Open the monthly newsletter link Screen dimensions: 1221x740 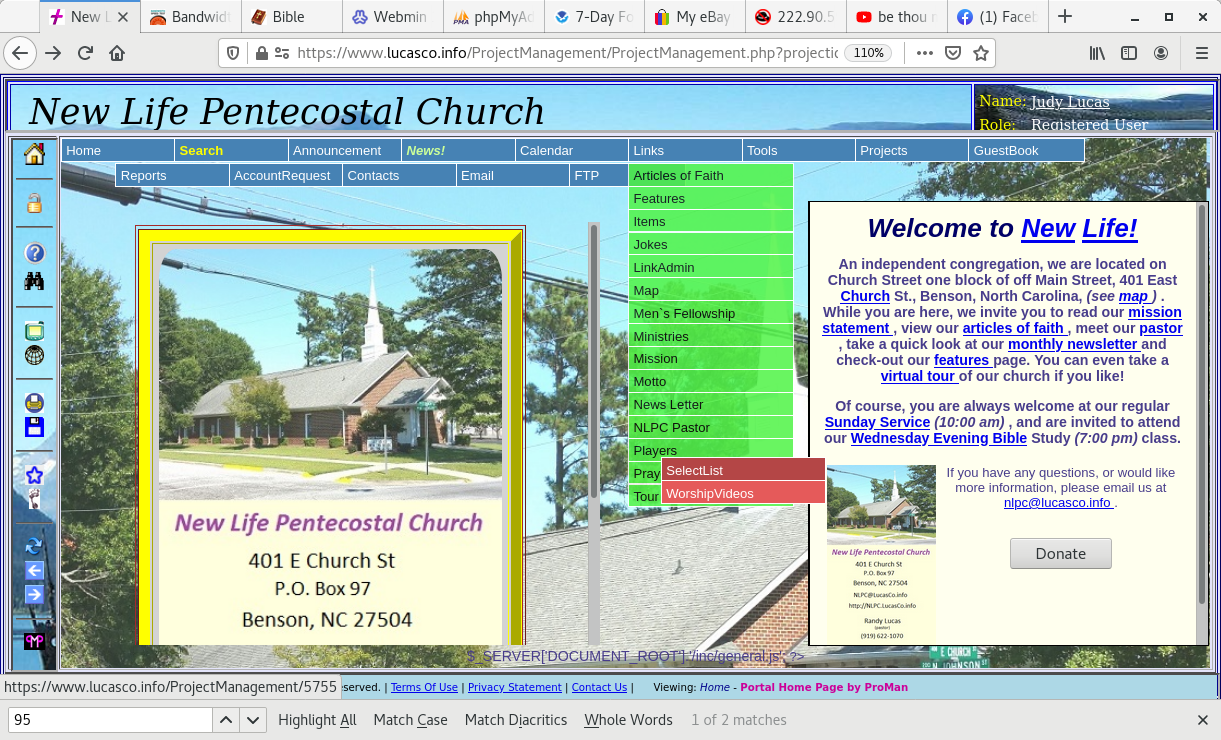1072,344
